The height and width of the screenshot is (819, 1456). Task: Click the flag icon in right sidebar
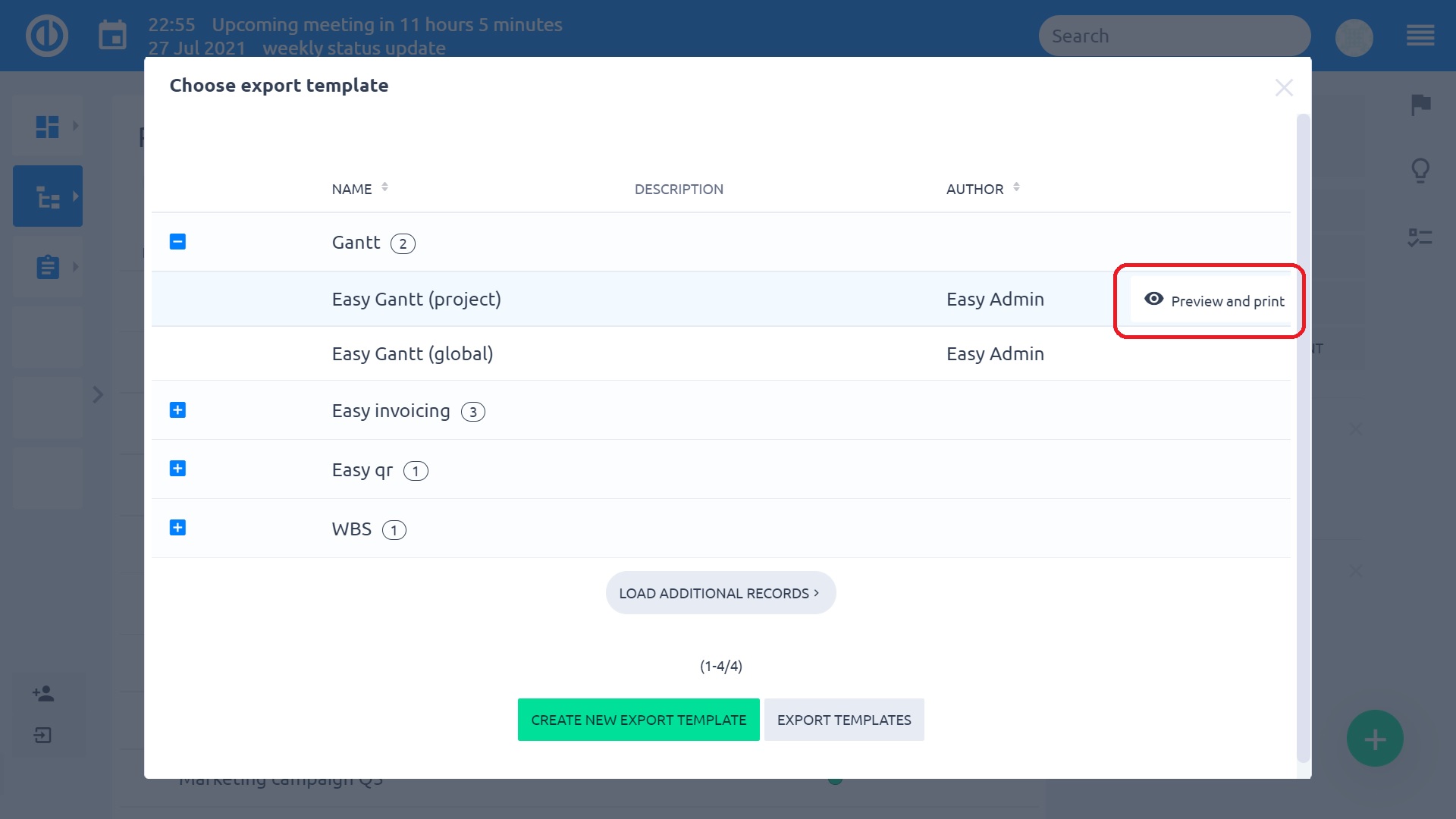click(x=1420, y=105)
